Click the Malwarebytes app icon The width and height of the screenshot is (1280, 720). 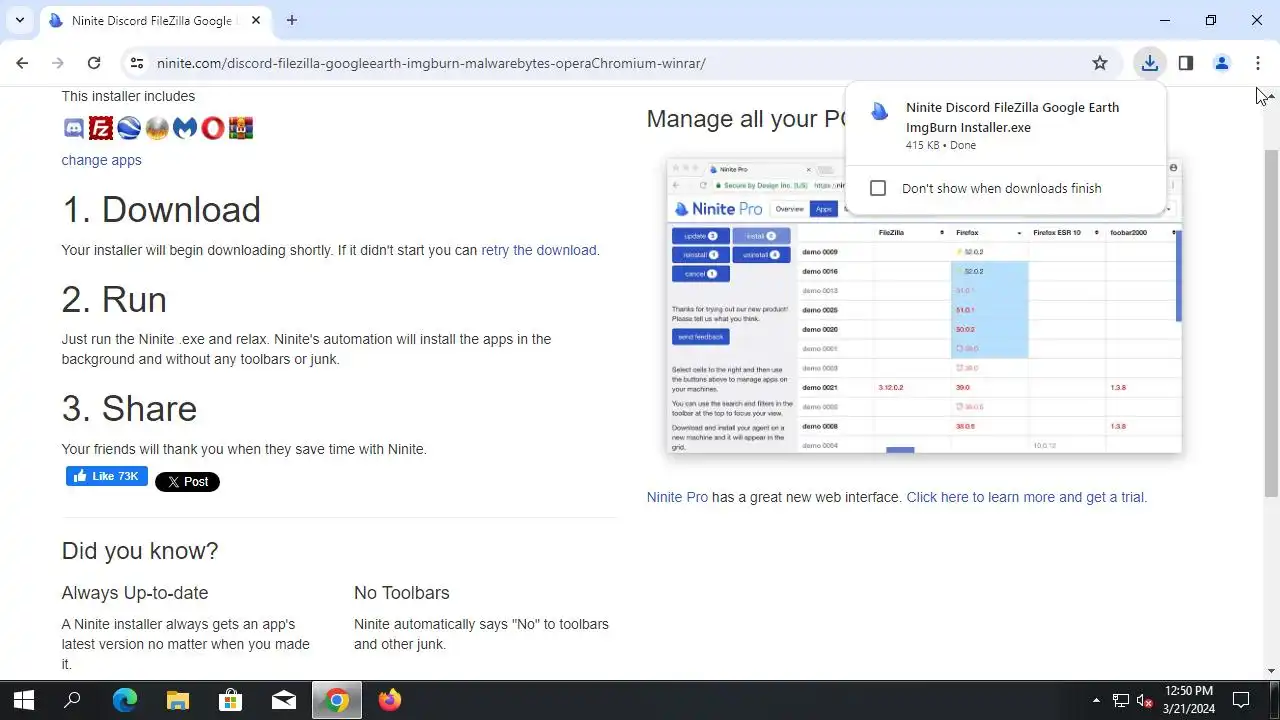pos(185,128)
